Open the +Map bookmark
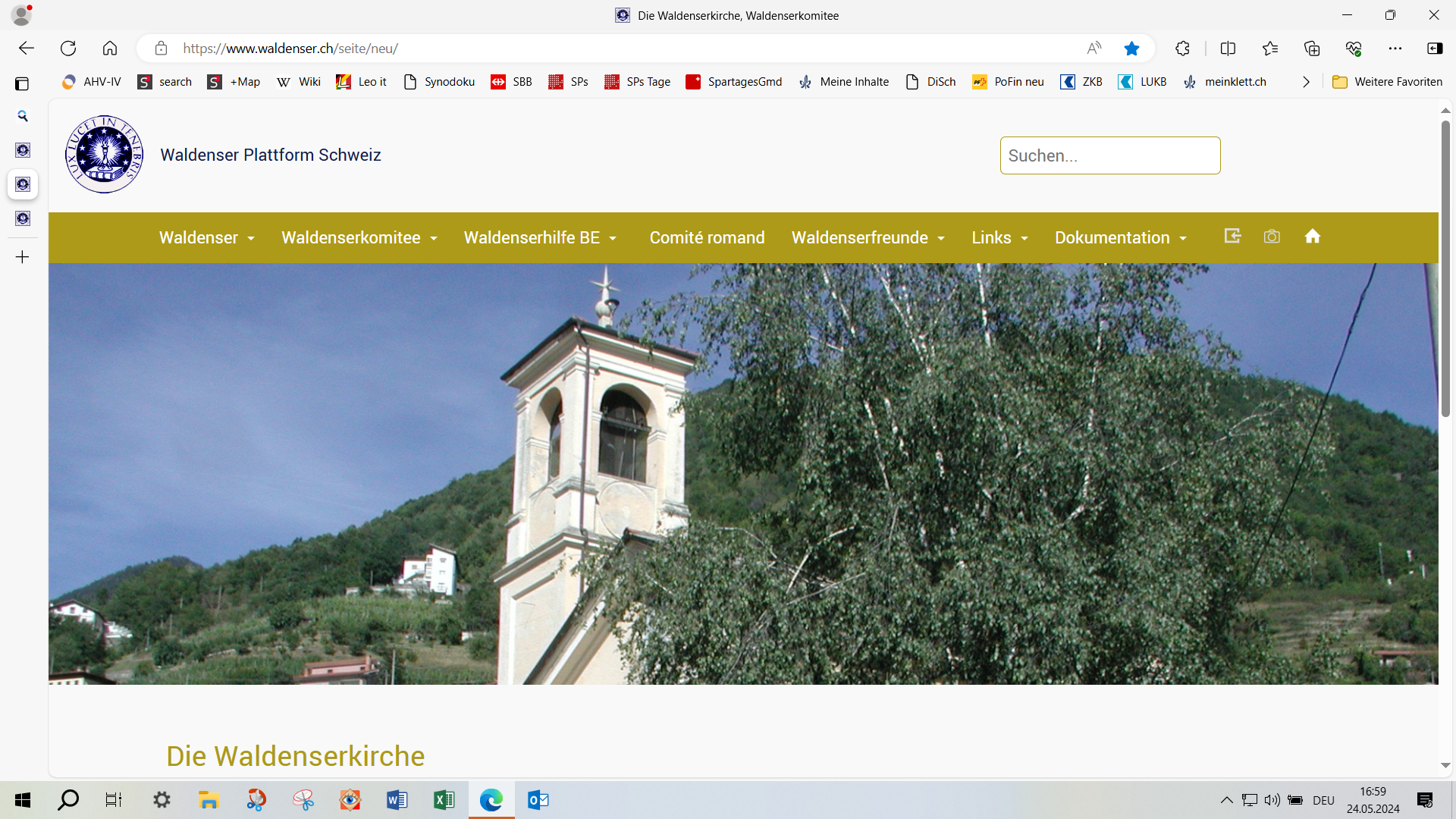Viewport: 1456px width, 819px height. click(234, 82)
